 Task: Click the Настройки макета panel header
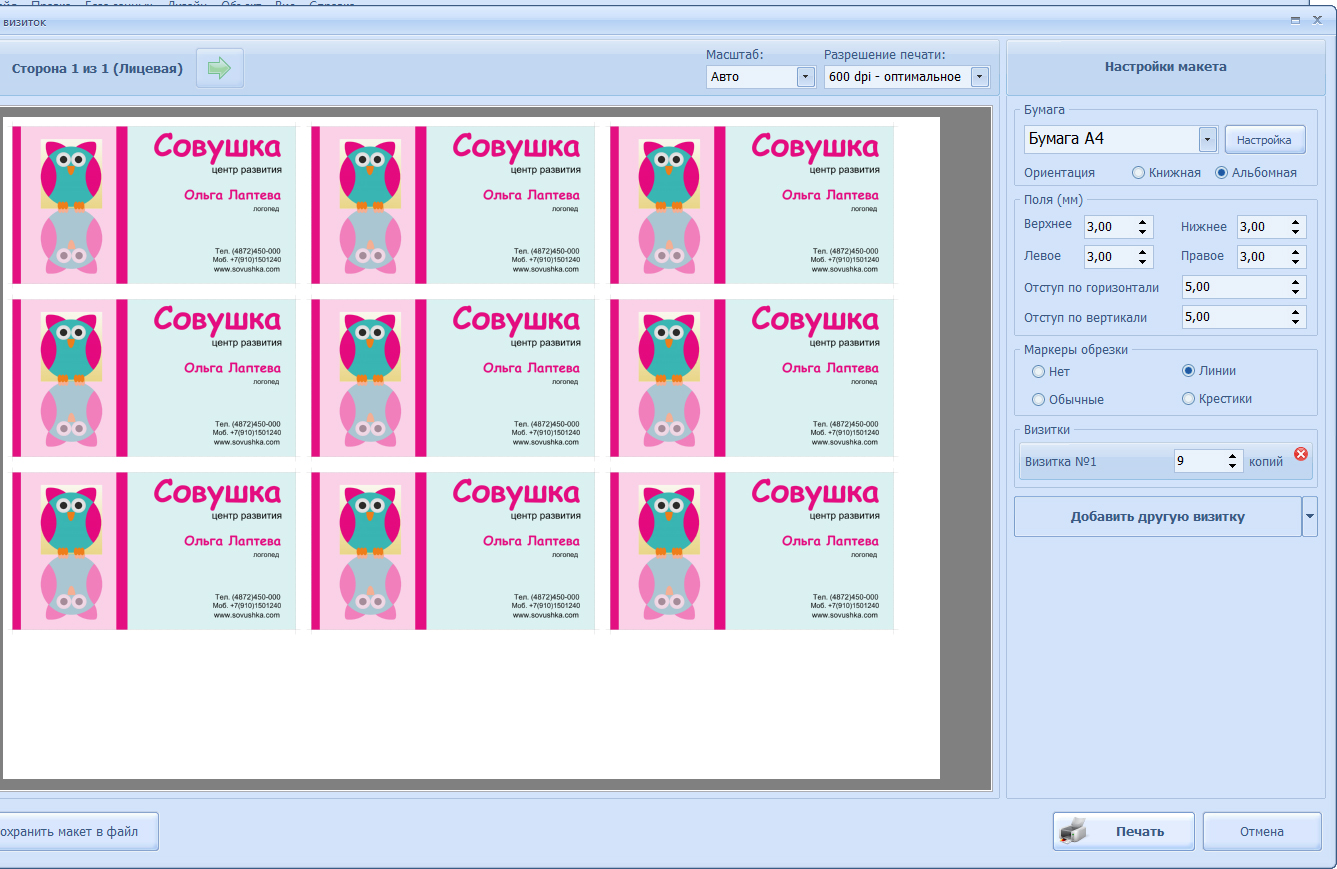coord(1165,67)
